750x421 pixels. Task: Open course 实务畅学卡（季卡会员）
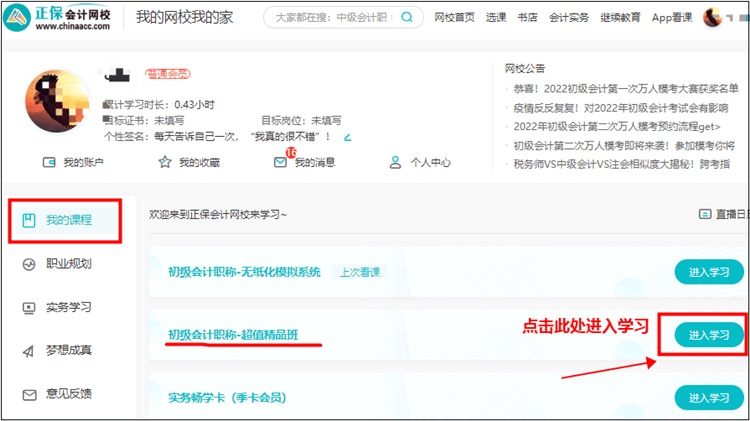(x=227, y=398)
